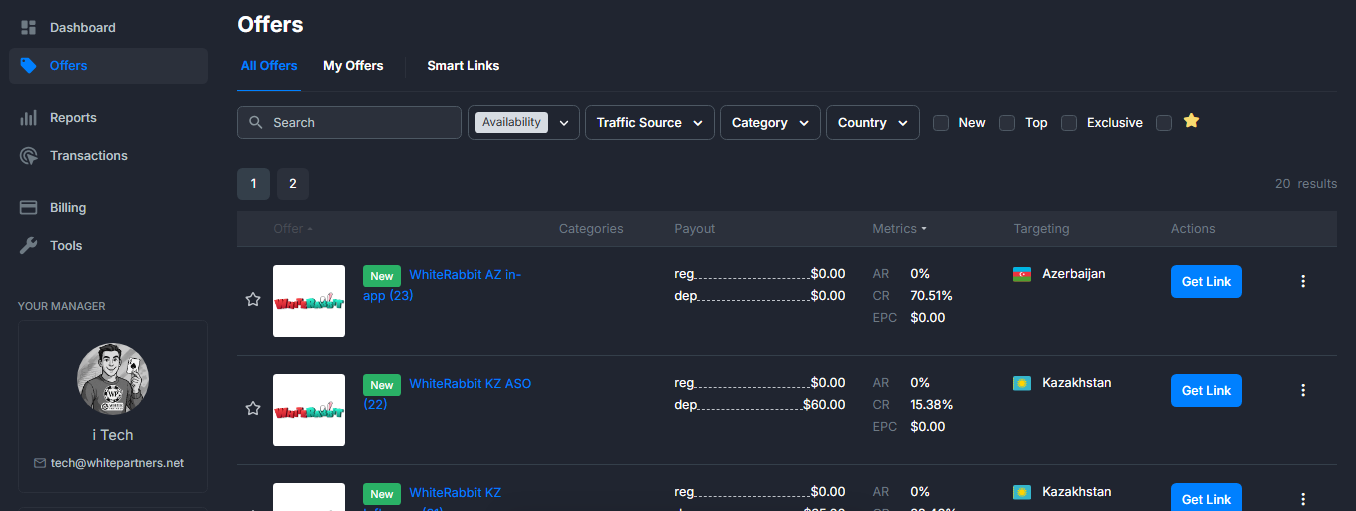Open Tools in the sidebar
Viewport: 1356px width, 511px height.
coord(108,245)
